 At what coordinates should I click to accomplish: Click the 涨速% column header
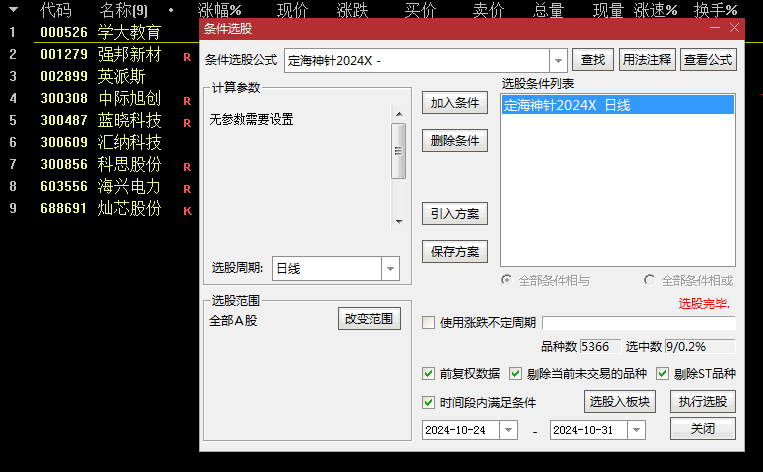655,10
